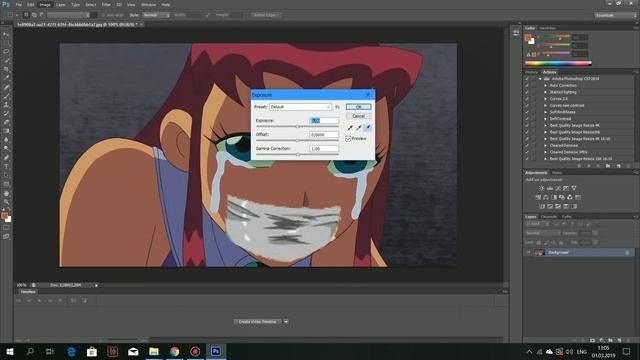Switch to the Swatches tab
The image size is (640, 360).
pos(548,28)
